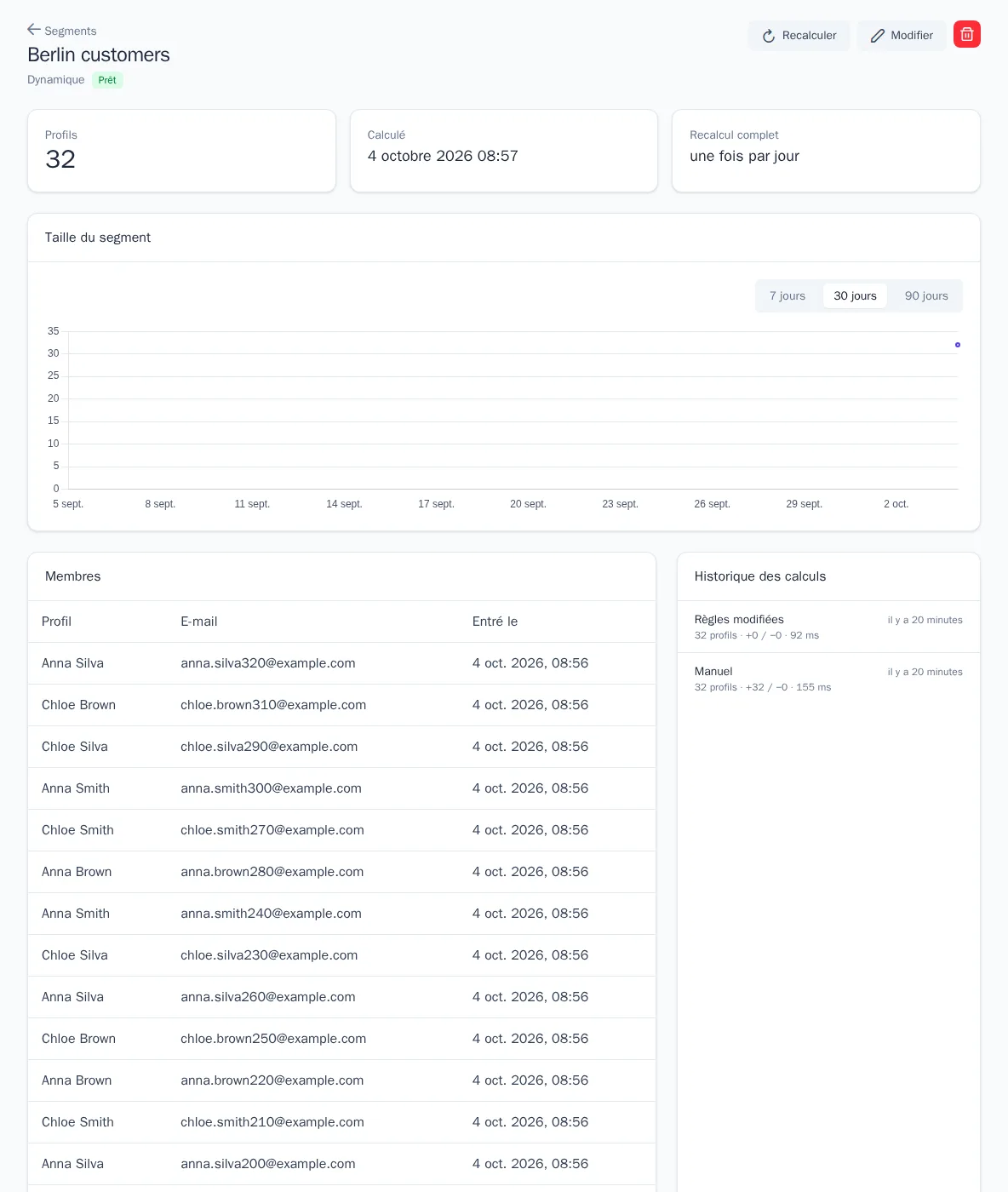Click the Historique des calculs heading
This screenshot has width=1008, height=1192.
pyautogui.click(x=760, y=576)
